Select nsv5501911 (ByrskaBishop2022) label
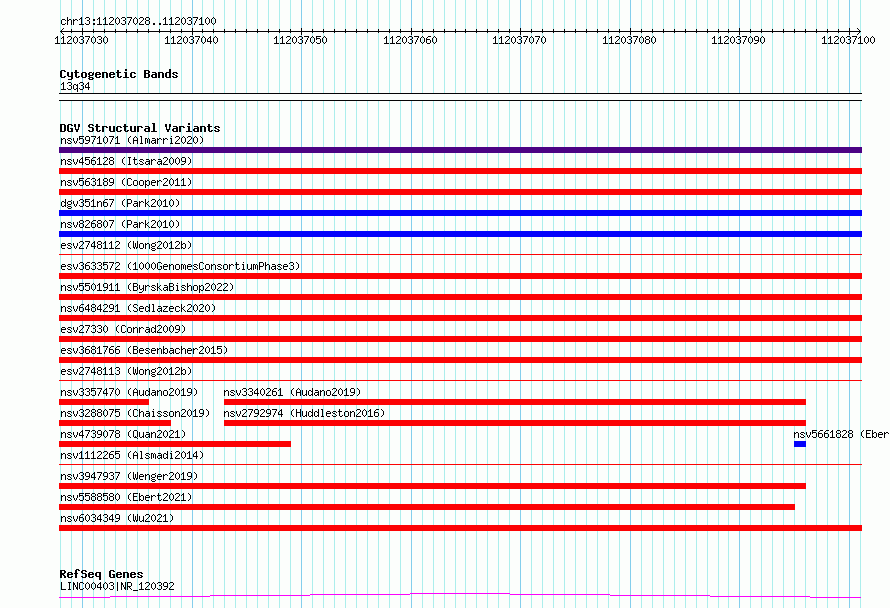Viewport: 890px width, 608px height. 147,287
